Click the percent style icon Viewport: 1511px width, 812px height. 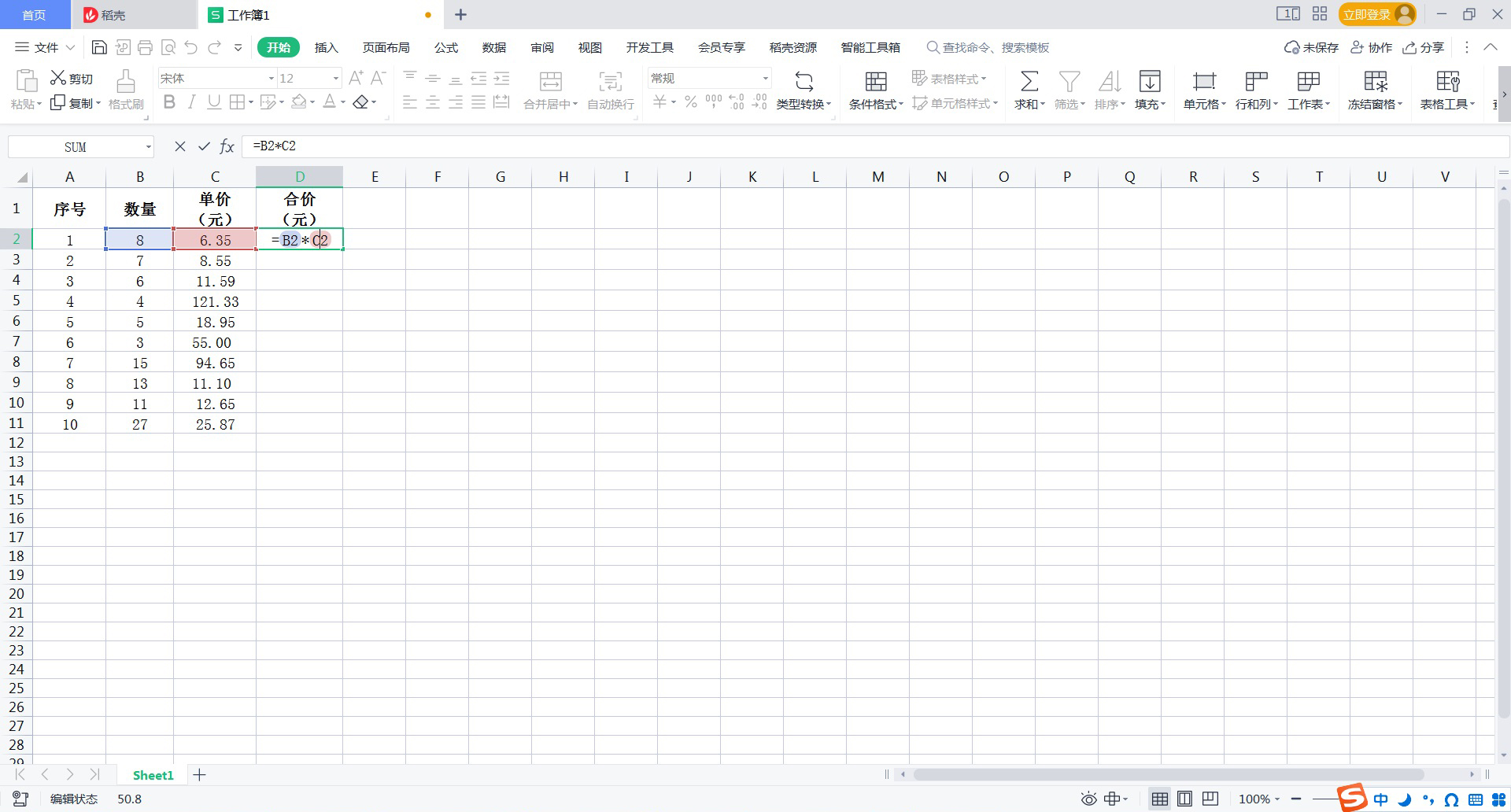point(691,102)
